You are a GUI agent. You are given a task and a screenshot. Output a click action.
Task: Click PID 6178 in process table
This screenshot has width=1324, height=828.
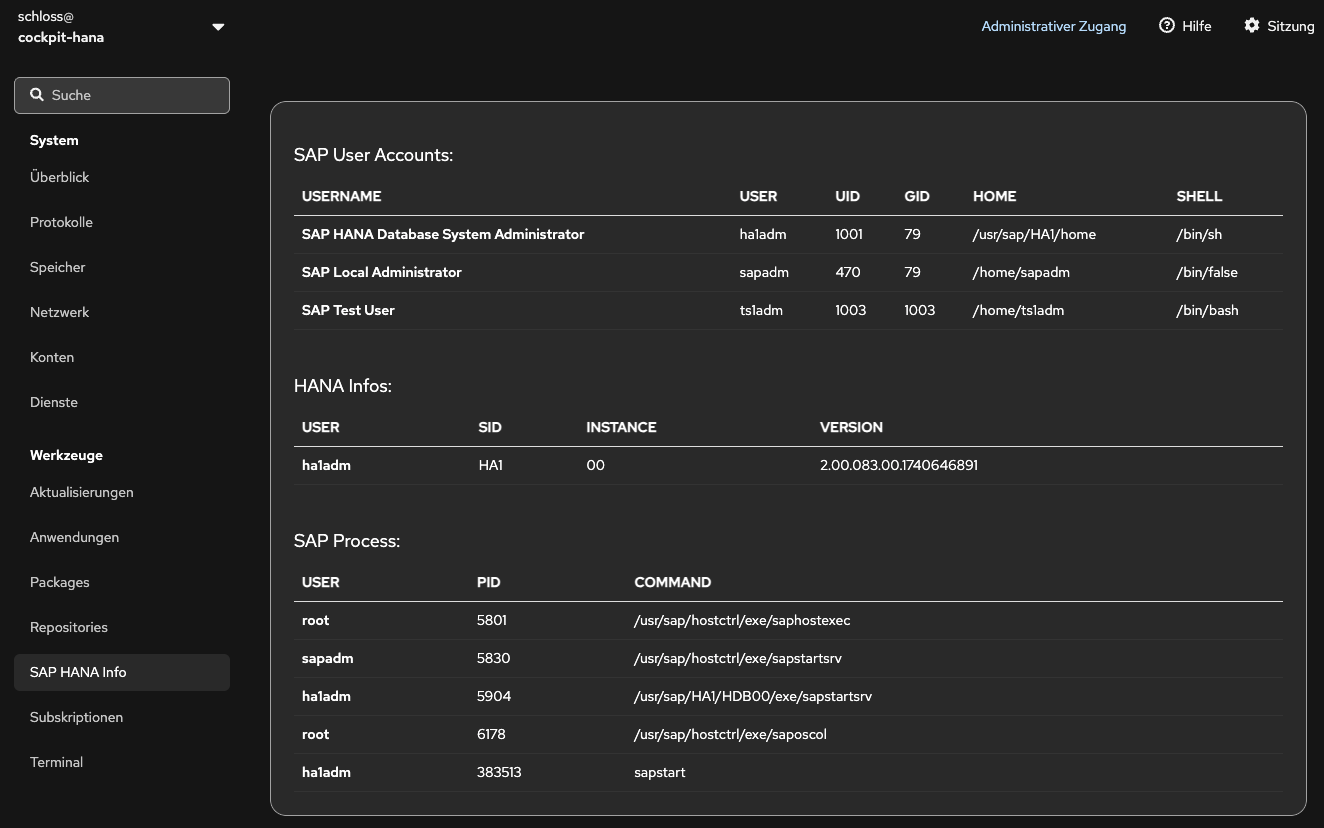(491, 734)
